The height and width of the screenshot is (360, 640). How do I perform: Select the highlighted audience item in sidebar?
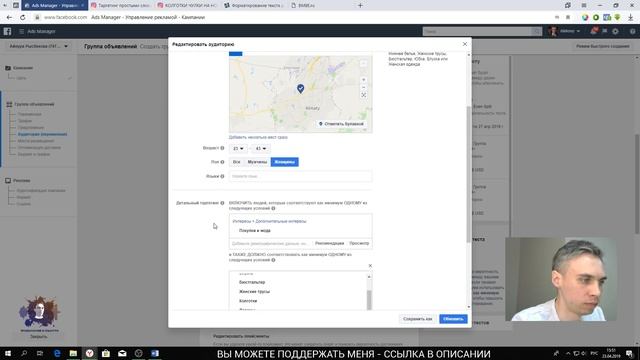42,134
